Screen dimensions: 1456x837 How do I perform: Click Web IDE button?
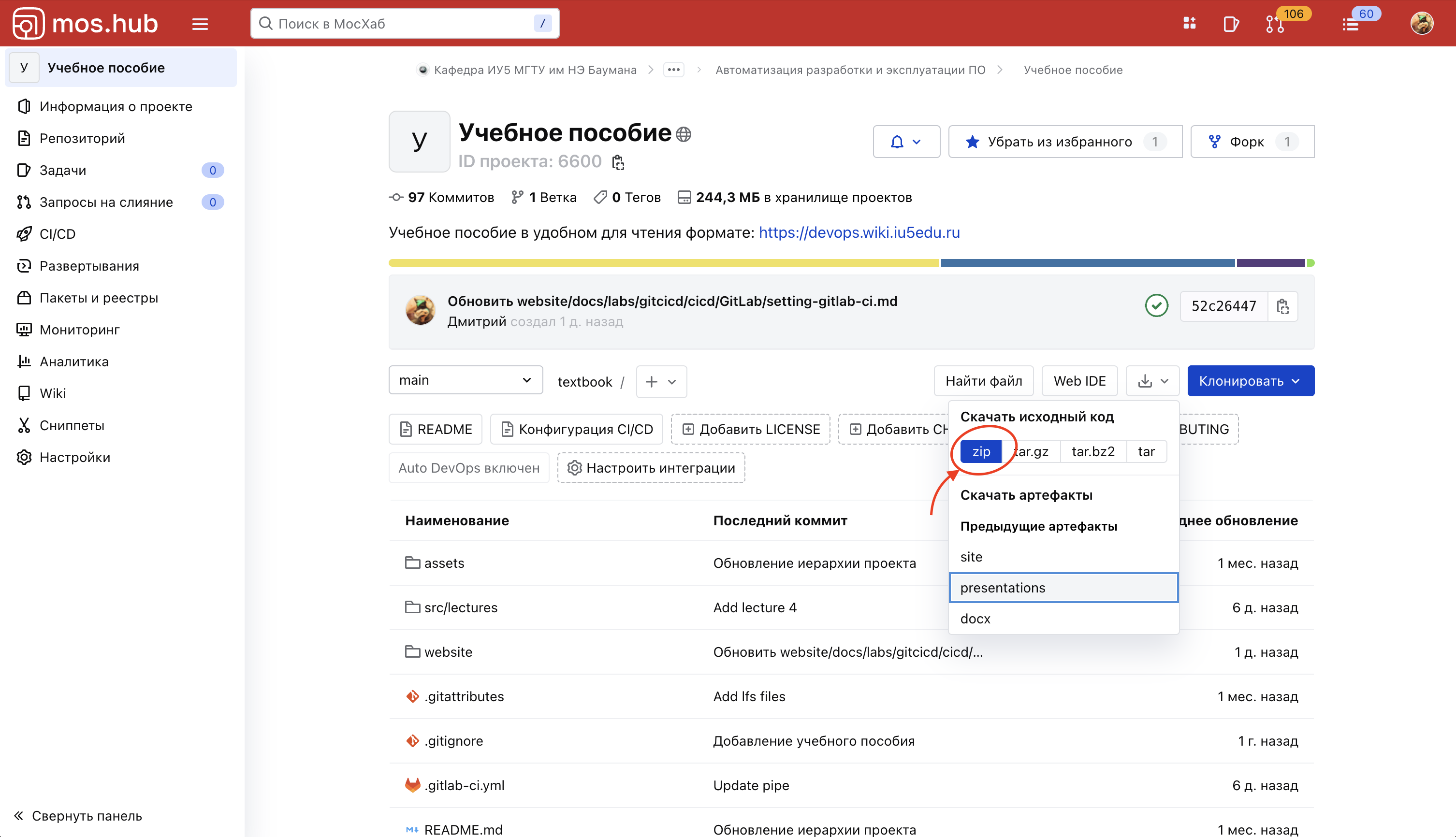click(1079, 380)
